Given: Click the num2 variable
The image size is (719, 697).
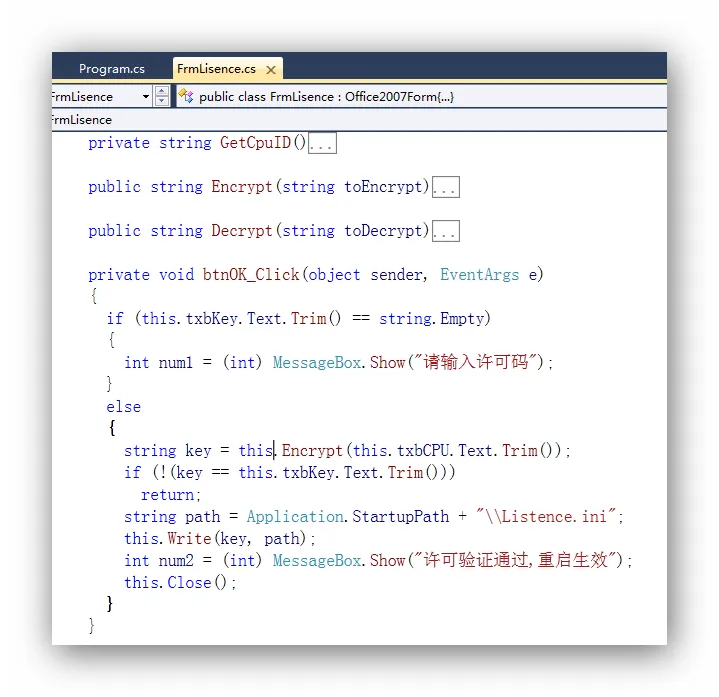Looking at the screenshot, I should click(176, 561).
